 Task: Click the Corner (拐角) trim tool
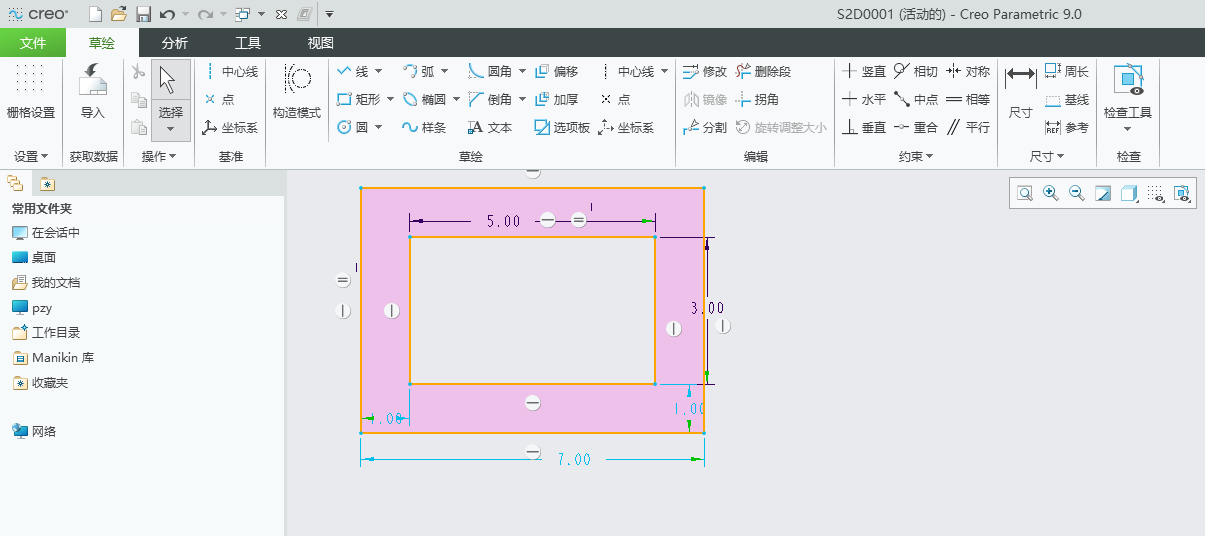point(757,100)
